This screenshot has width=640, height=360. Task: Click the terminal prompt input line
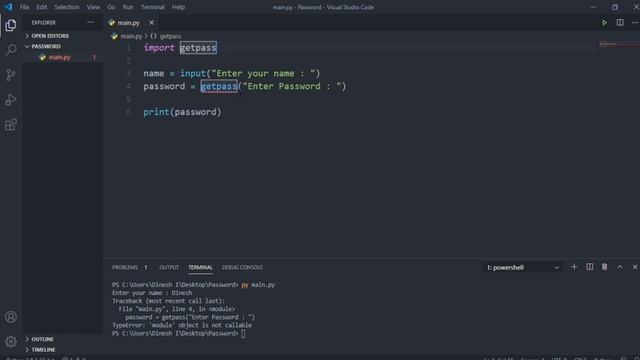point(243,333)
